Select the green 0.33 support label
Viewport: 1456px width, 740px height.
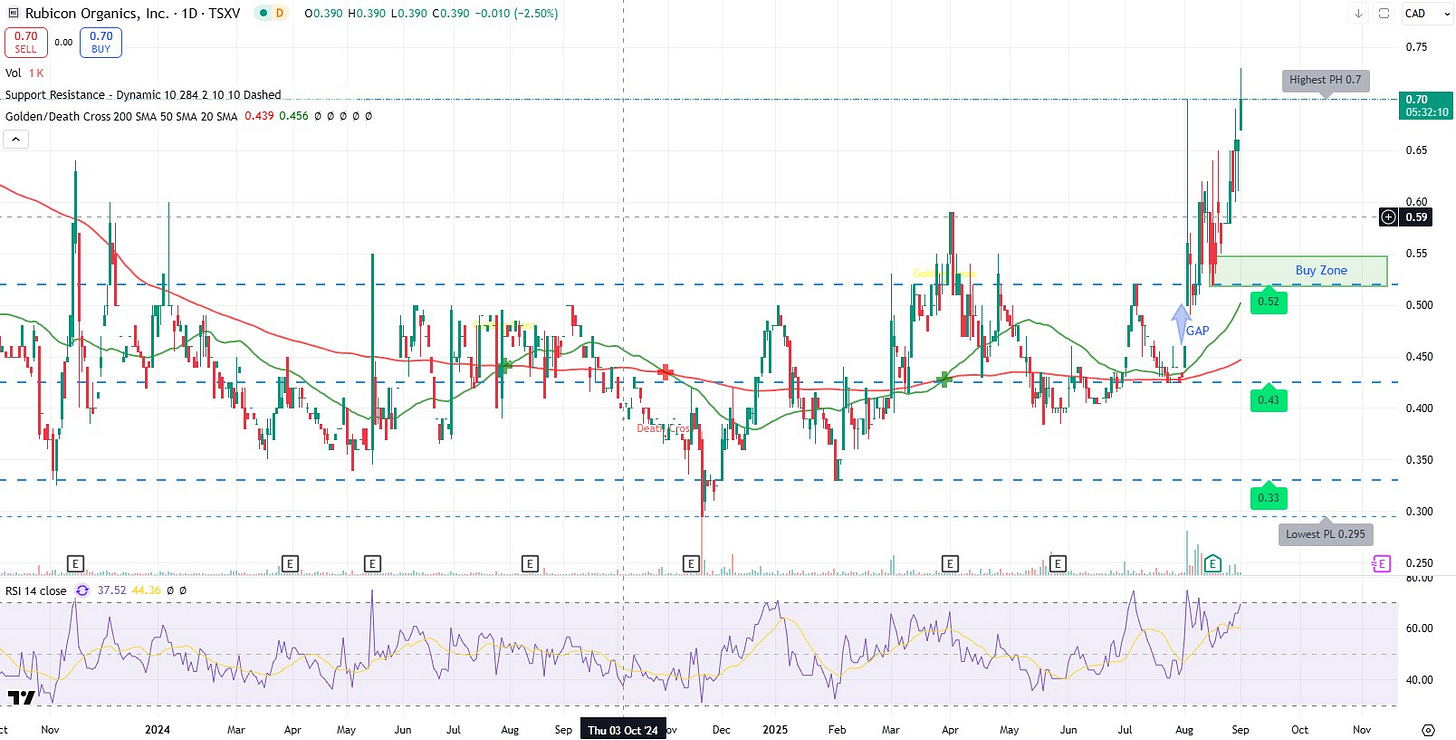(1268, 495)
